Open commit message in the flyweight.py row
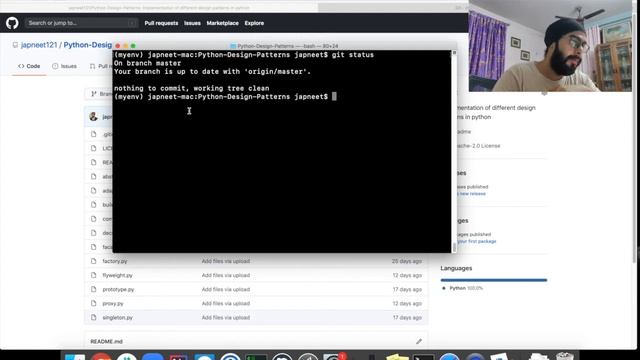 pyautogui.click(x=226, y=276)
